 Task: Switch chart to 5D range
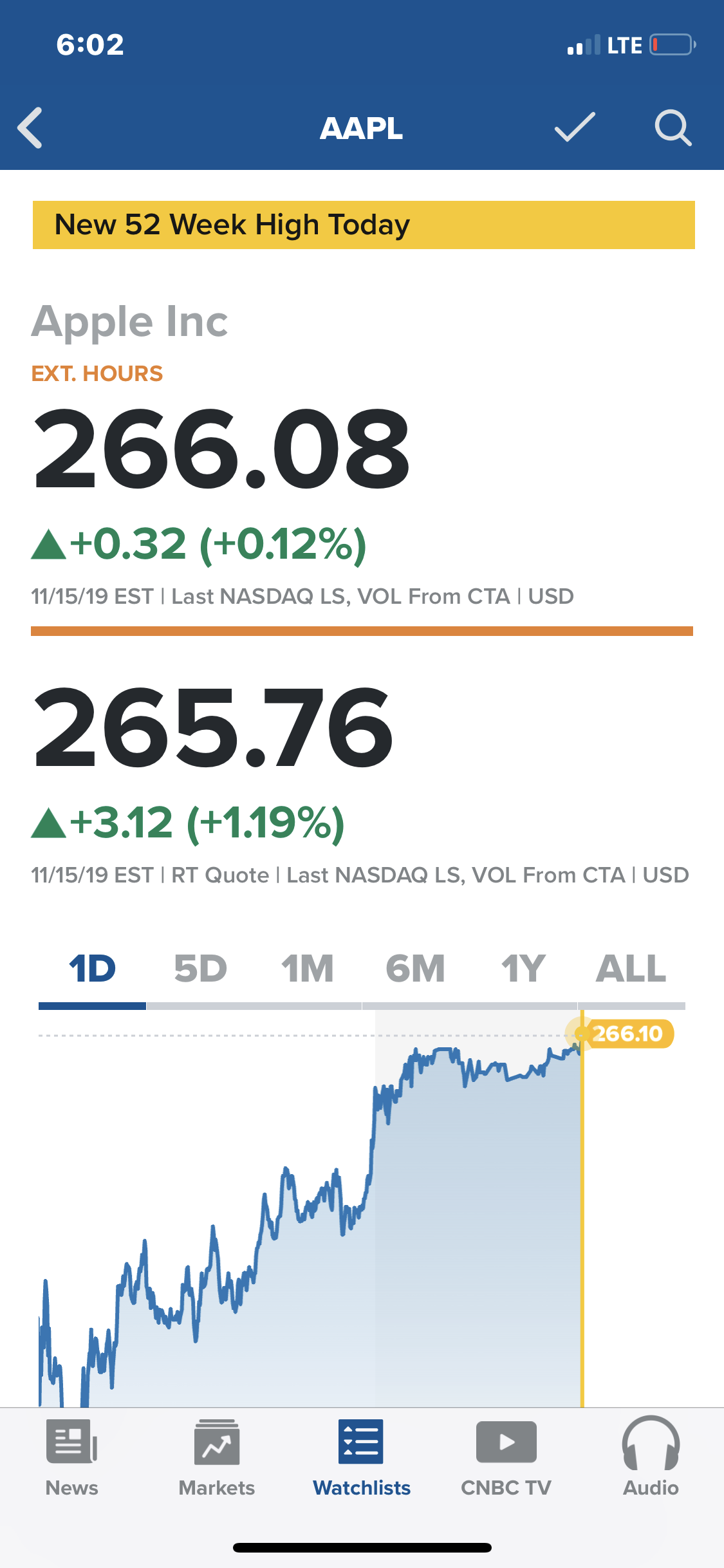(x=200, y=969)
